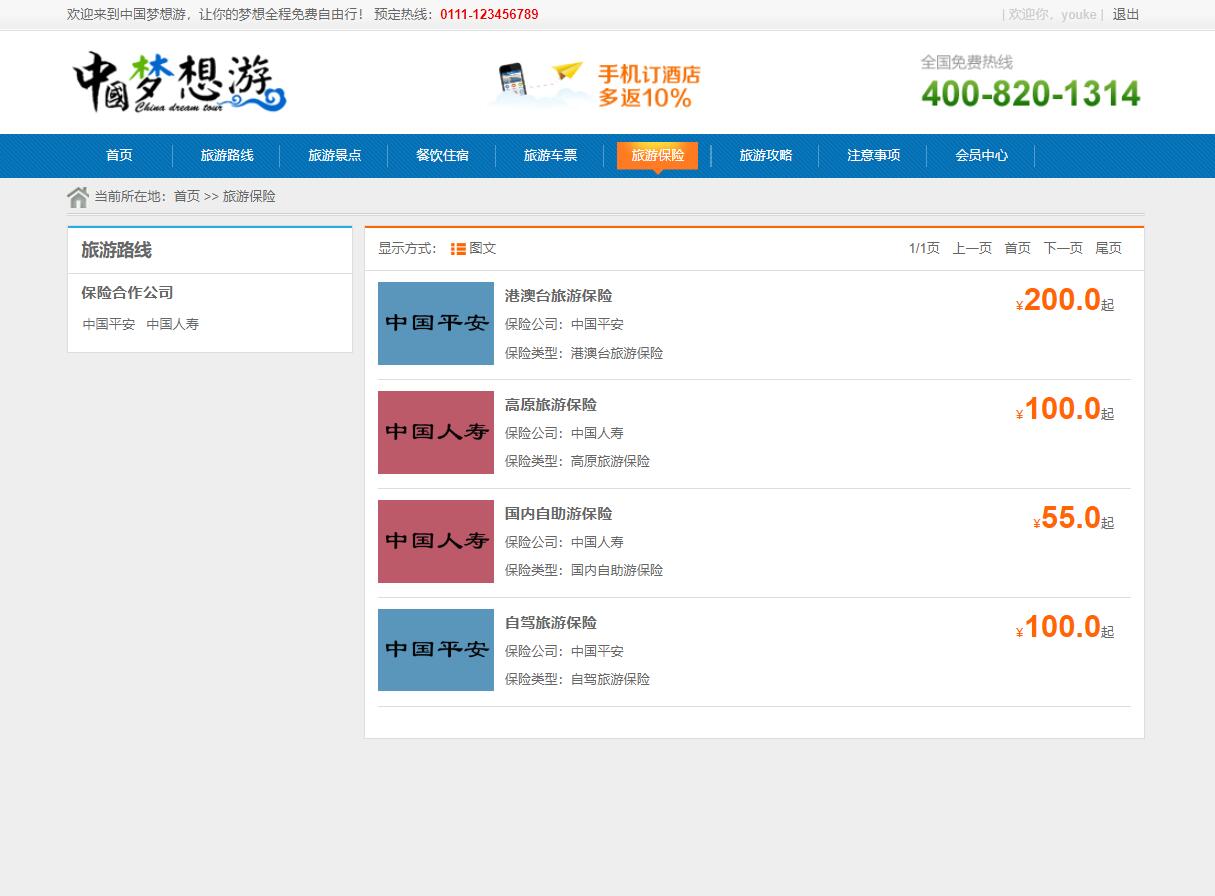Screen dimensions: 1215x896
Task: Go to 会员中心 navigation tab
Action: pyautogui.click(x=981, y=155)
